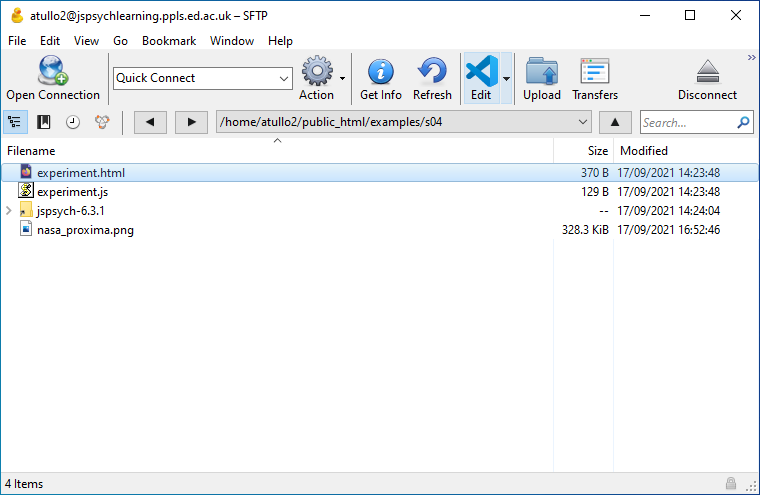Toggle the Bonjour view button
760x495 pixels.
point(102,122)
